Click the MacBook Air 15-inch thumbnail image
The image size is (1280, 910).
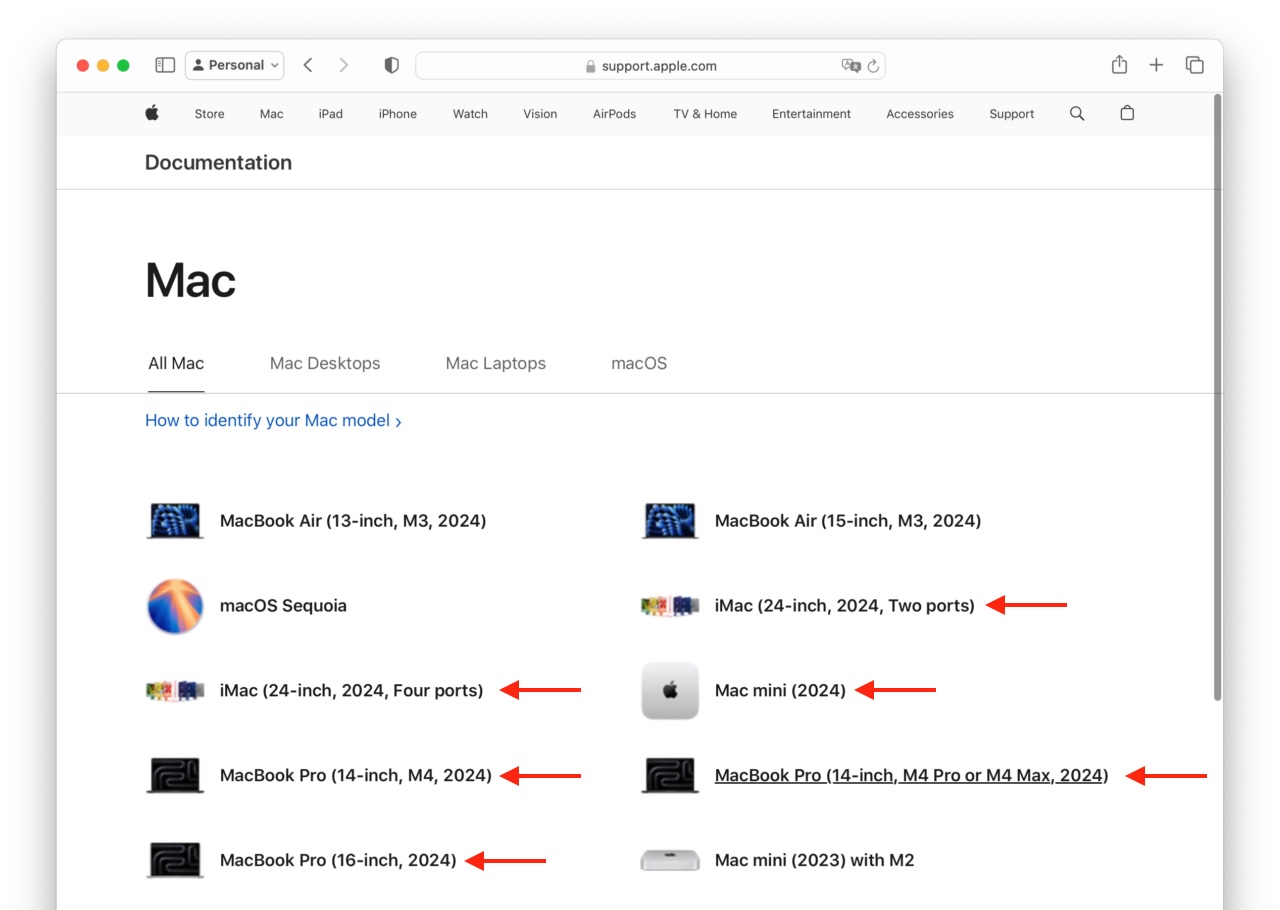[670, 521]
